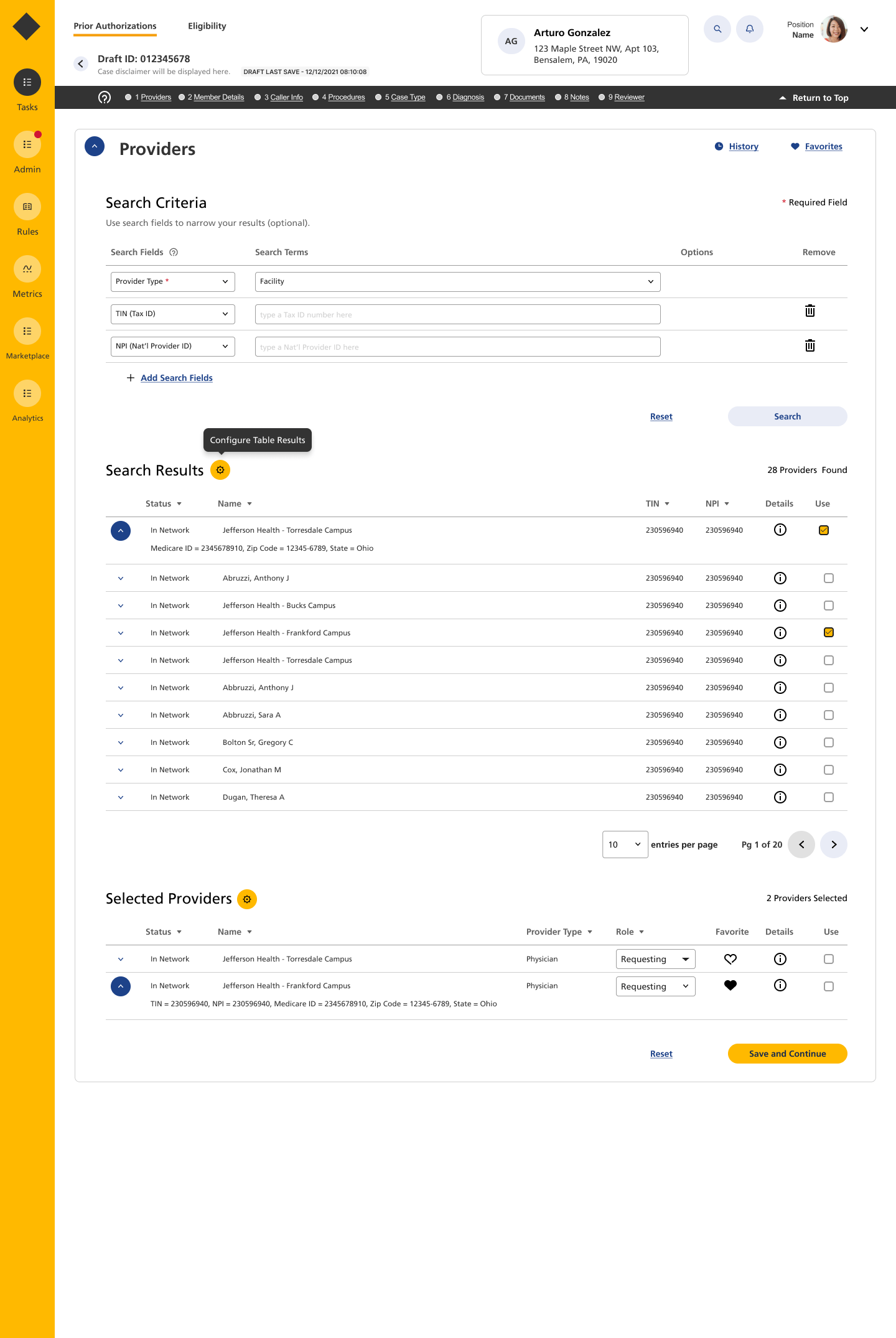
Task: Toggle favorite heart for Torresdale Campus selected provider
Action: pyautogui.click(x=730, y=959)
